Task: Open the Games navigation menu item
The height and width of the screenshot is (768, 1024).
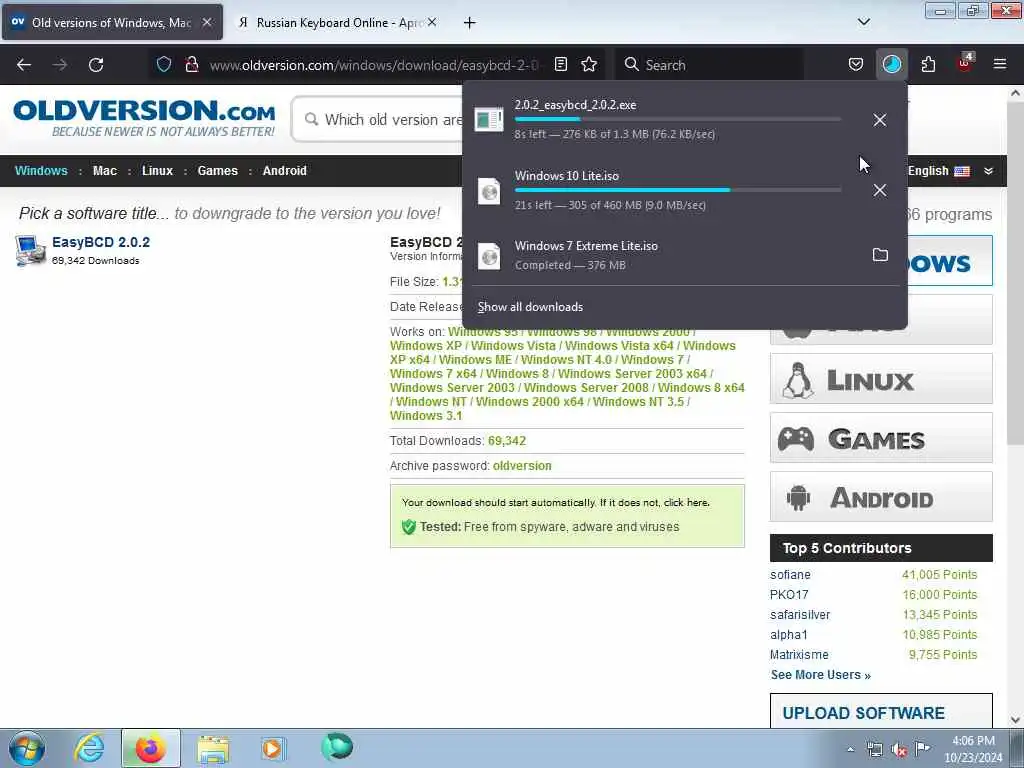Action: coord(217,170)
